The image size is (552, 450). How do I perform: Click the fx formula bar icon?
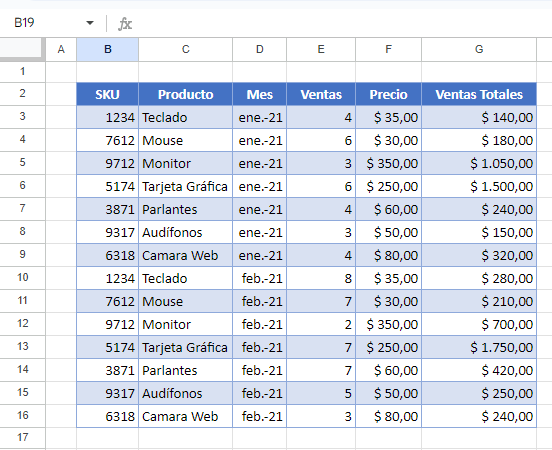tap(125, 24)
